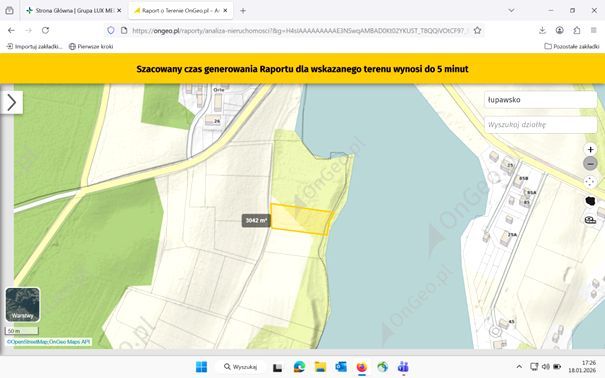Select the highlighted yellow parcel on map
Screen dimensions: 605x378
(301, 219)
